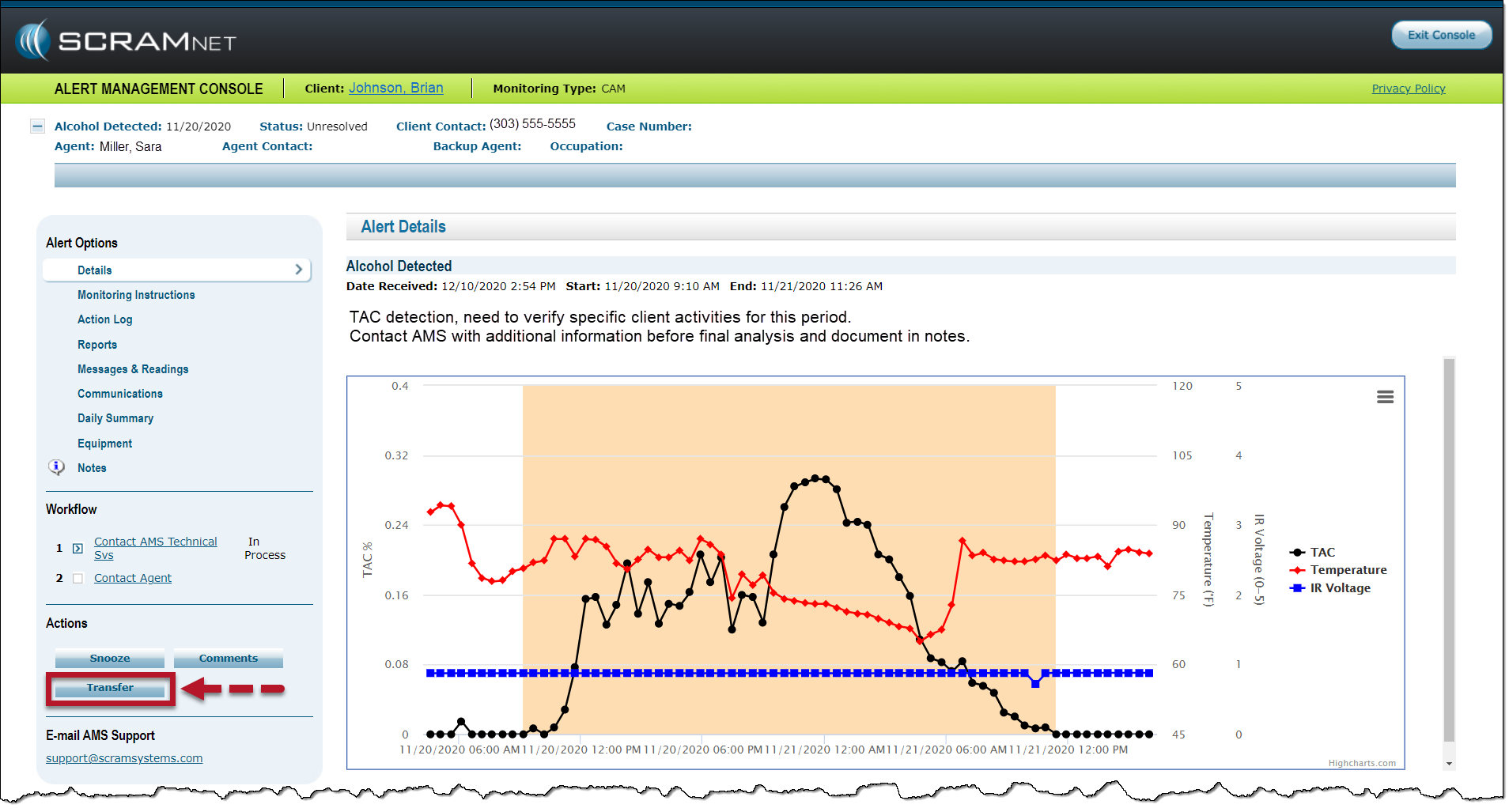This screenshot has width=1509, height=812.
Task: Open Monitoring Instructions in Alert Options
Action: (136, 295)
